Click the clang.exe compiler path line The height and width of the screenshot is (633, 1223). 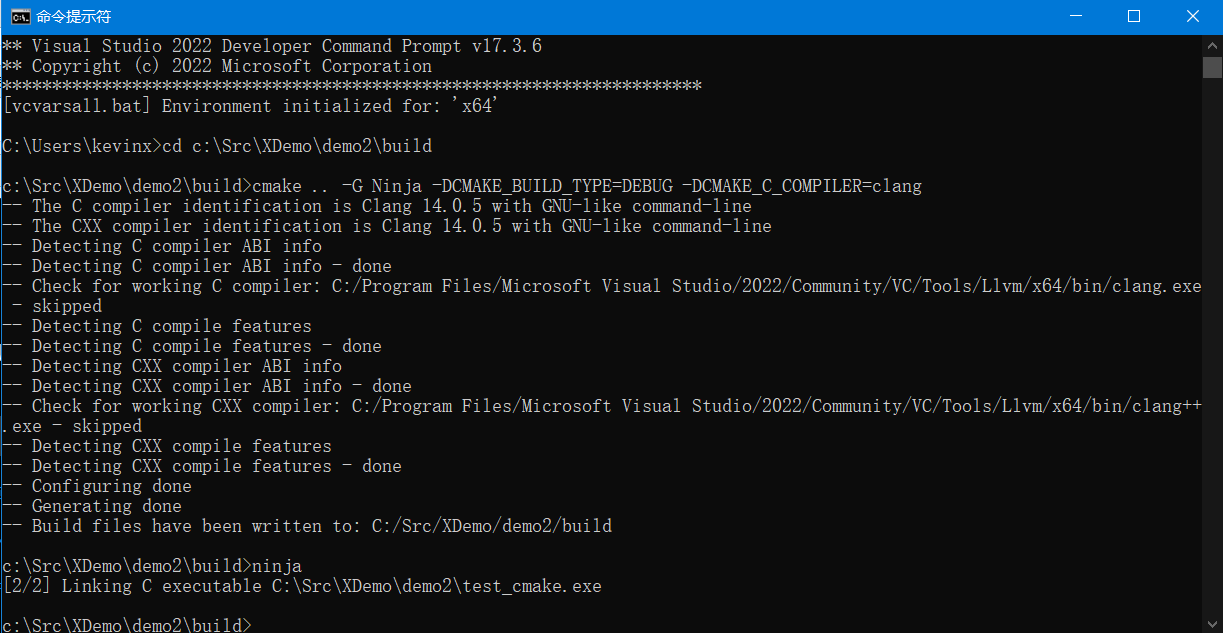[x=602, y=286]
